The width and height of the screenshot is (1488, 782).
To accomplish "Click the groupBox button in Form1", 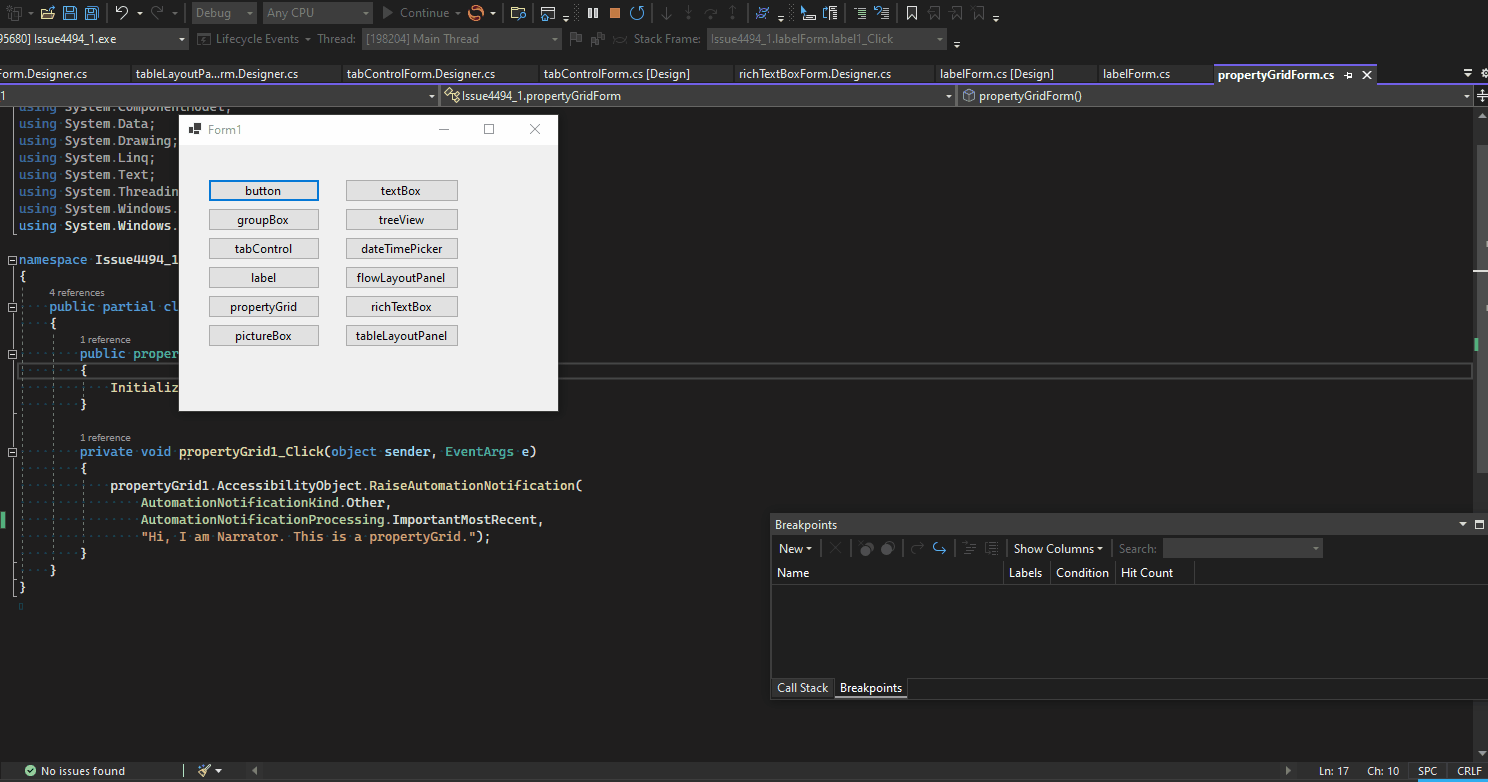I will tap(263, 220).
